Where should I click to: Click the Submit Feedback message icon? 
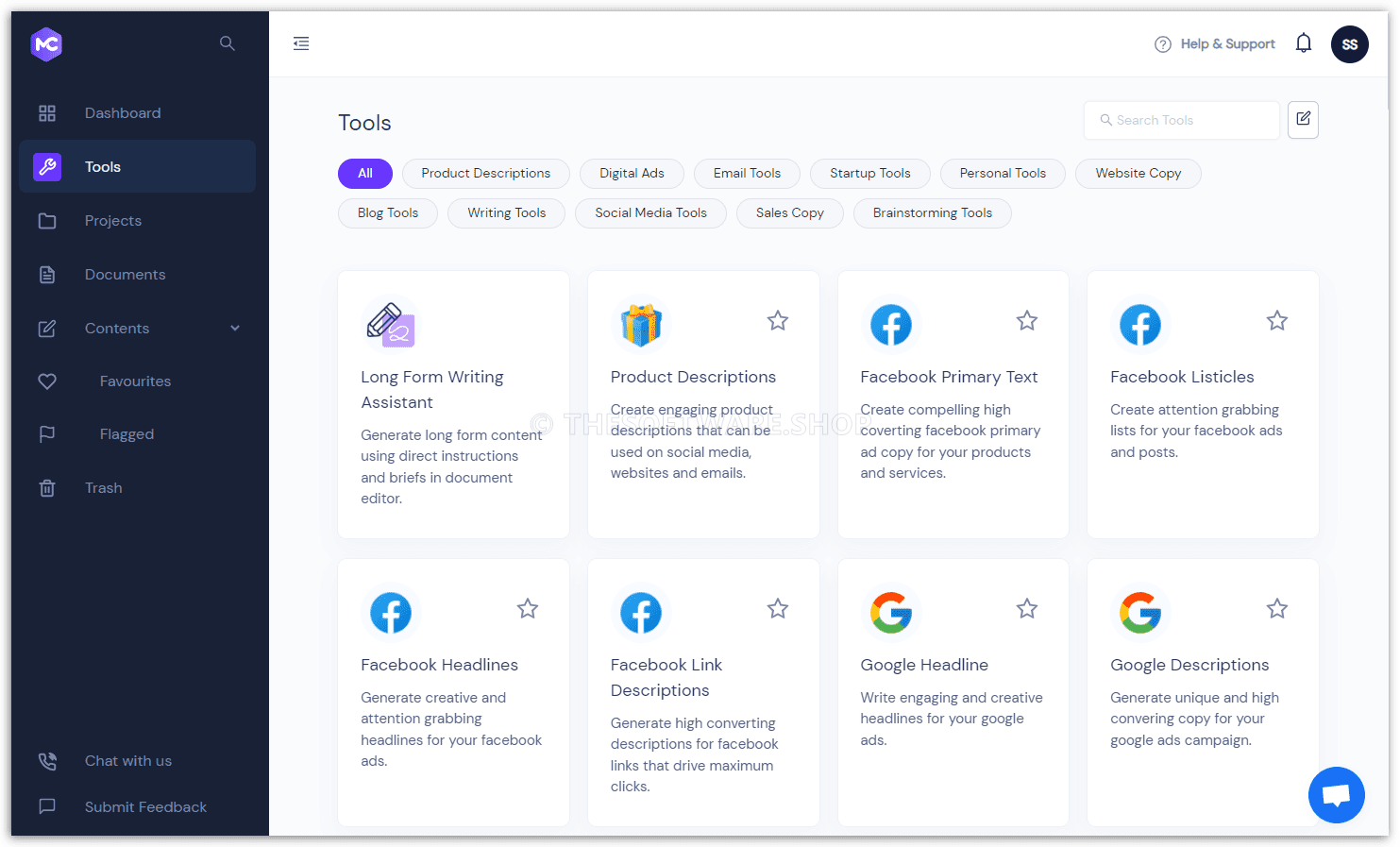[x=47, y=806]
